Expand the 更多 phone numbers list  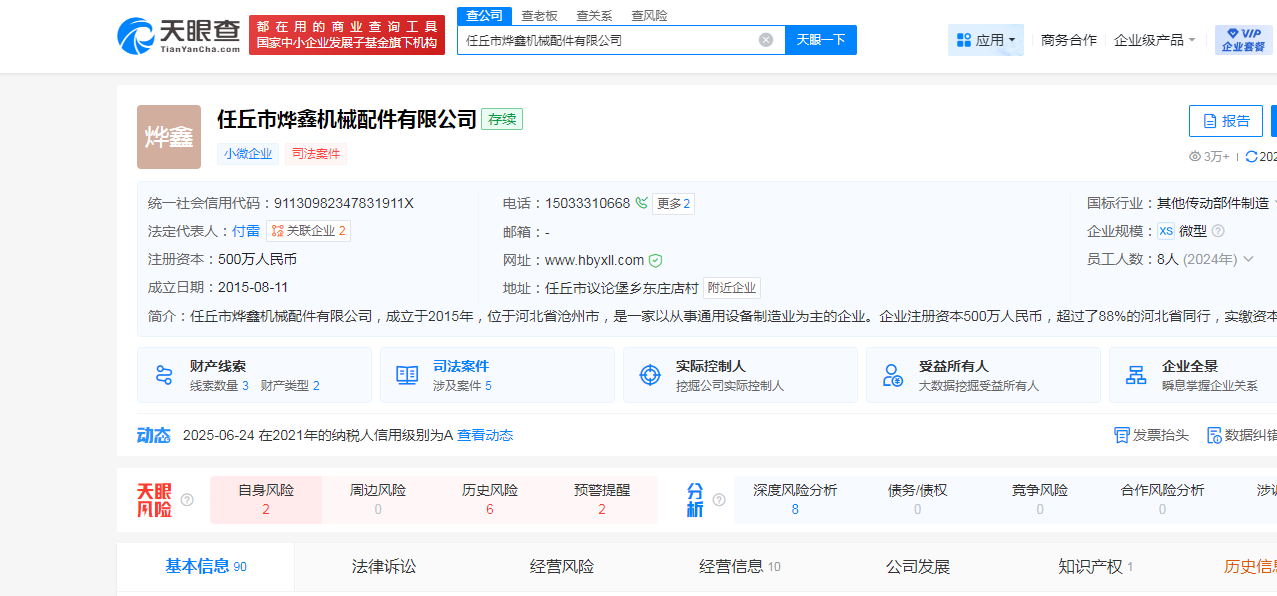673,204
